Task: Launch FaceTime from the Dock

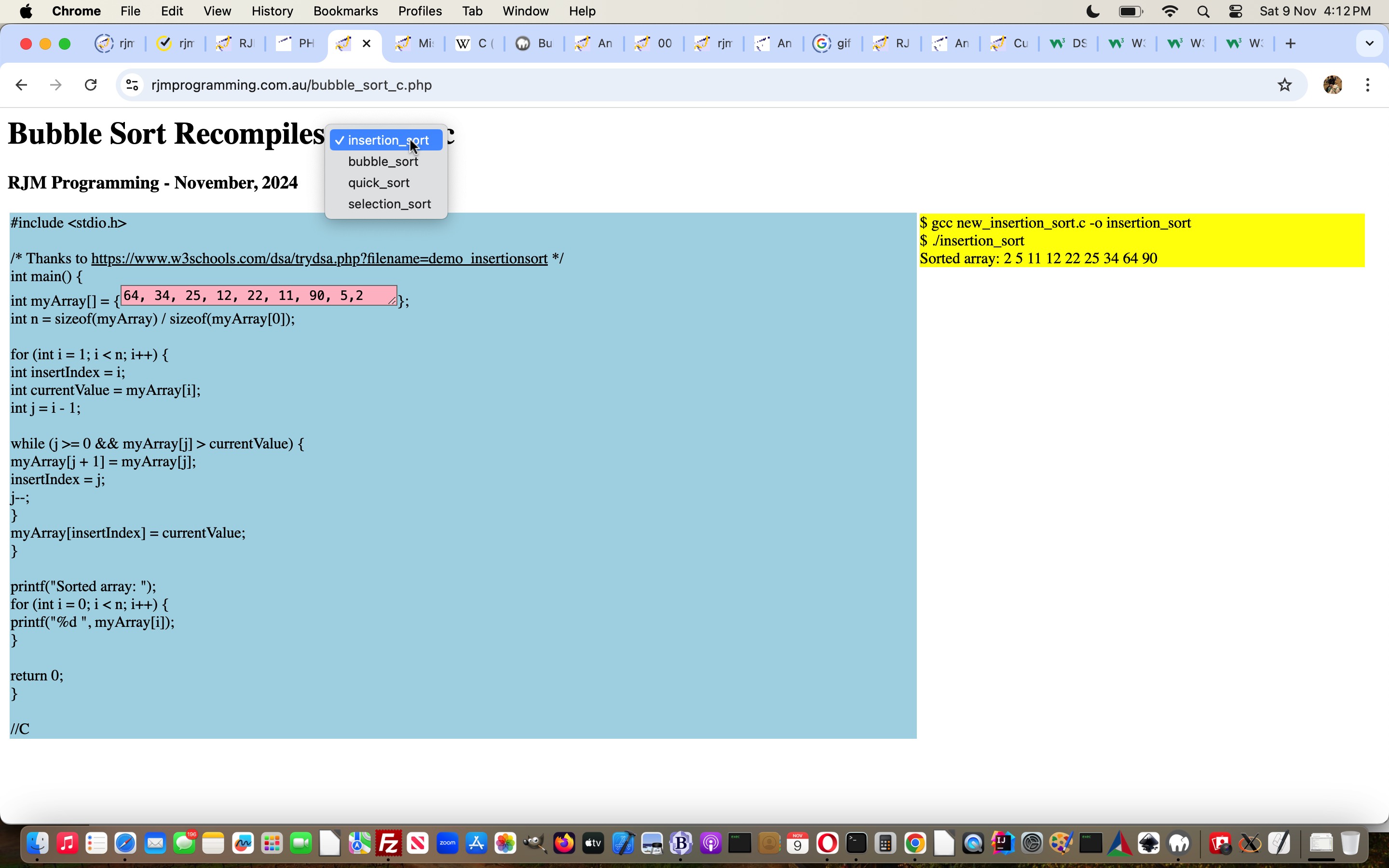Action: (x=301, y=843)
